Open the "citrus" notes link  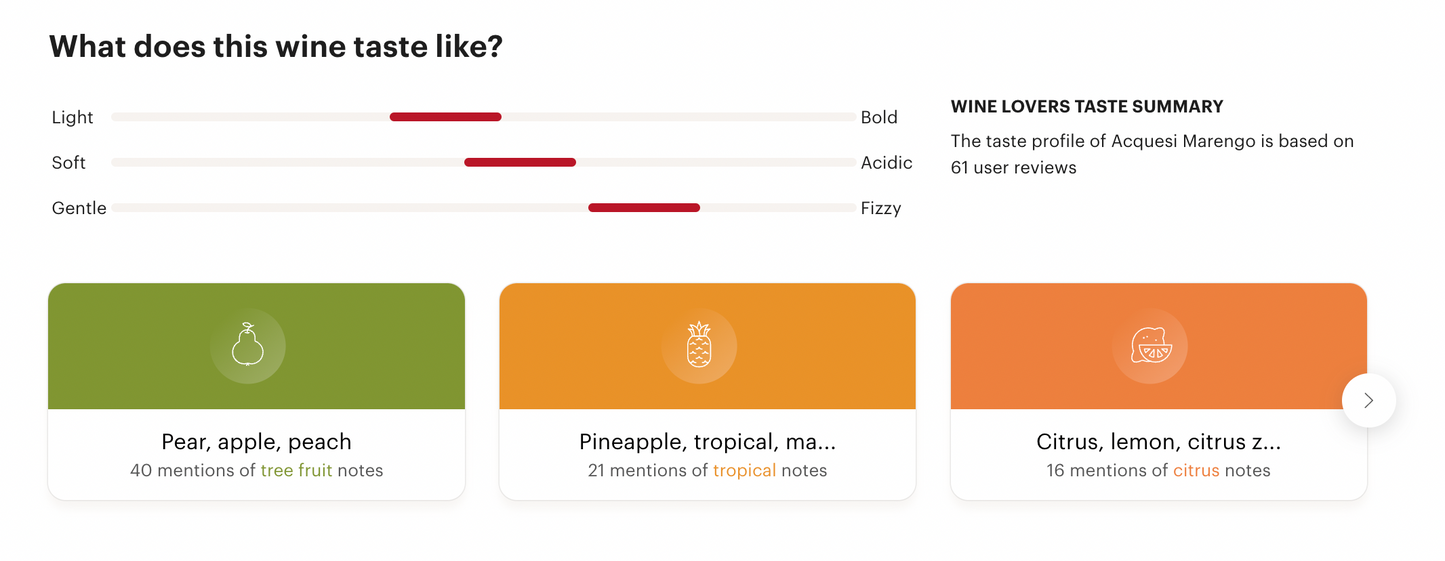(1196, 470)
